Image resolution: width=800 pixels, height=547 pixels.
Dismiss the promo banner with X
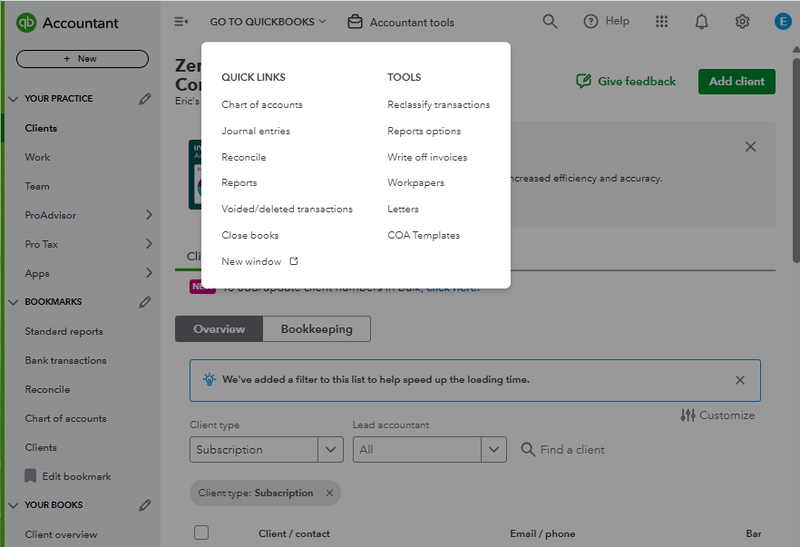coord(750,147)
